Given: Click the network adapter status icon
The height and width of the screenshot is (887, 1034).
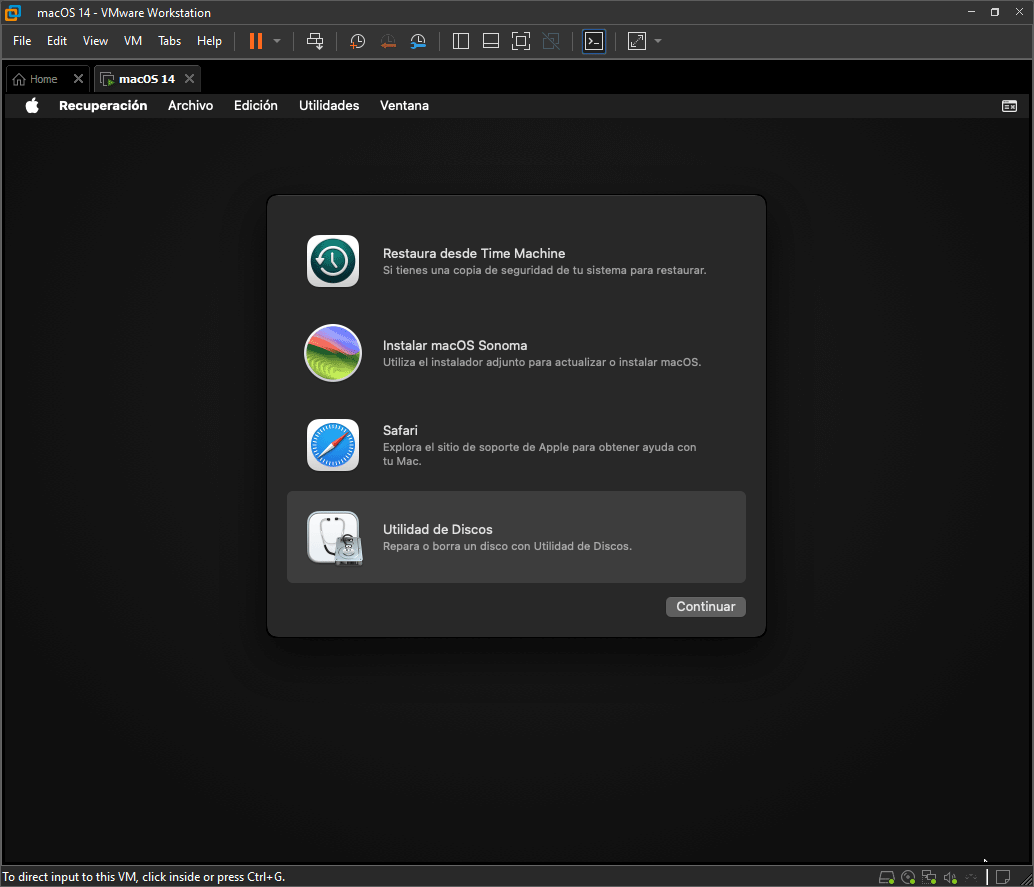Looking at the screenshot, I should [929, 877].
